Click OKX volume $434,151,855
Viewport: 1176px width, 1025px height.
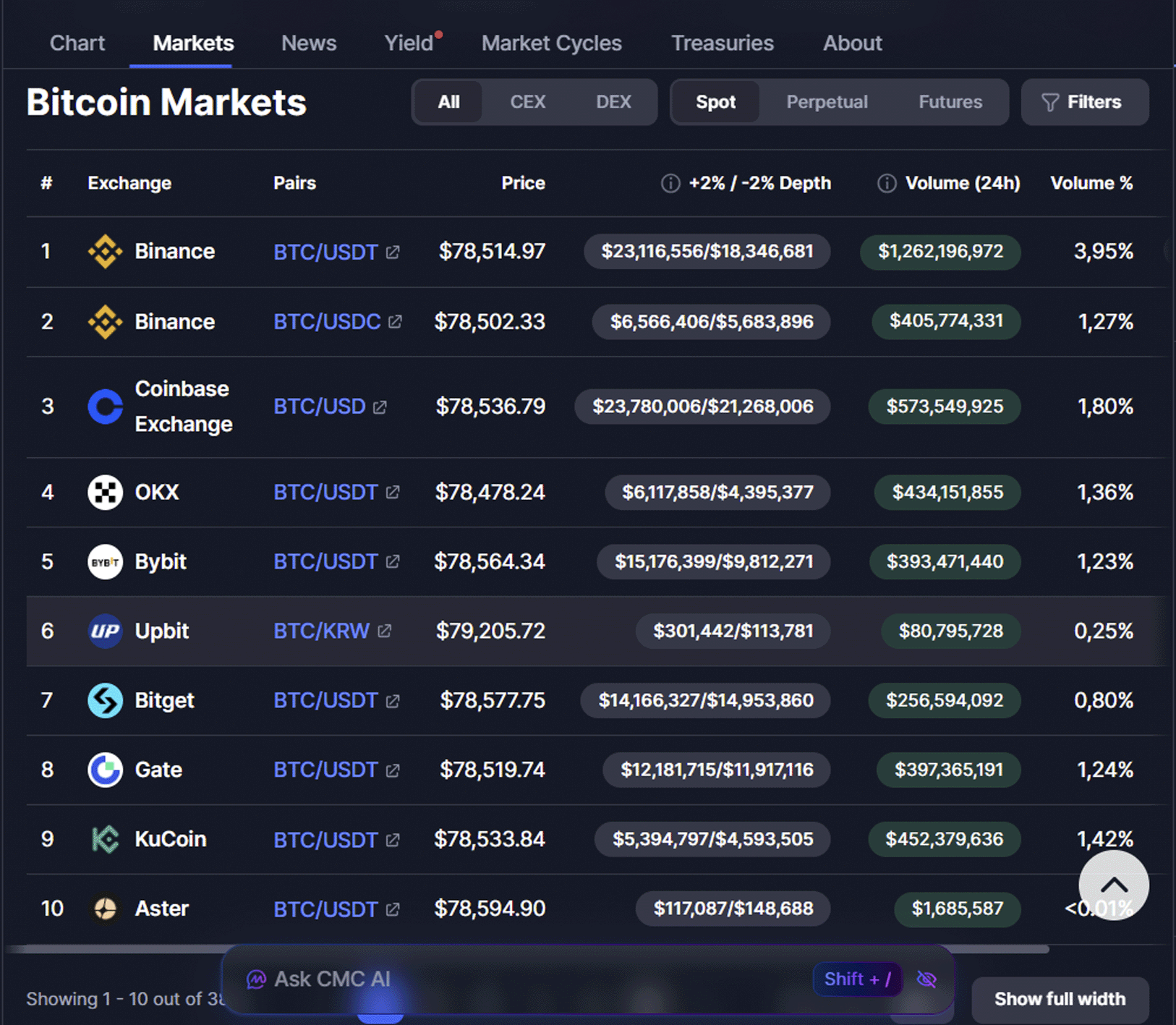[947, 493]
